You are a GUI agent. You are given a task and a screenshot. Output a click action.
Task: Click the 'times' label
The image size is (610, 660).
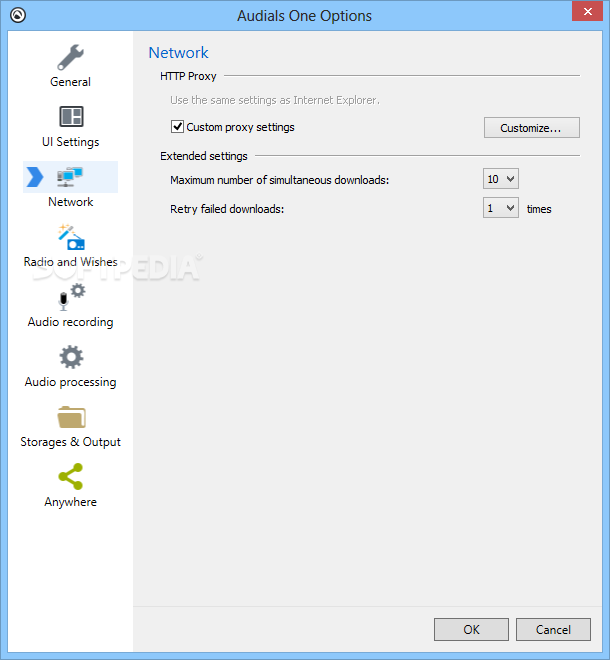539,209
